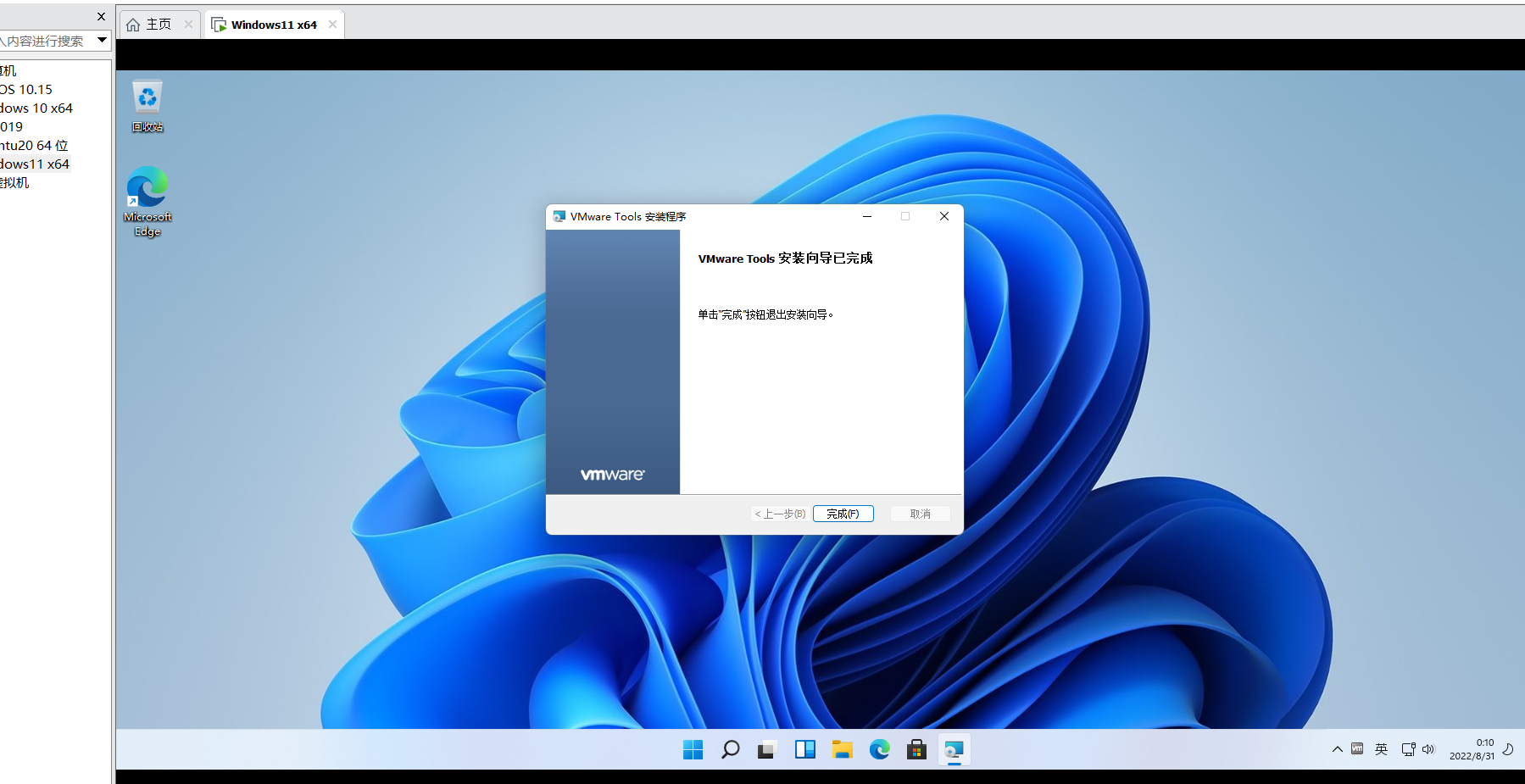Open File Explorer from the taskbar
The image size is (1525, 784).
click(x=842, y=749)
